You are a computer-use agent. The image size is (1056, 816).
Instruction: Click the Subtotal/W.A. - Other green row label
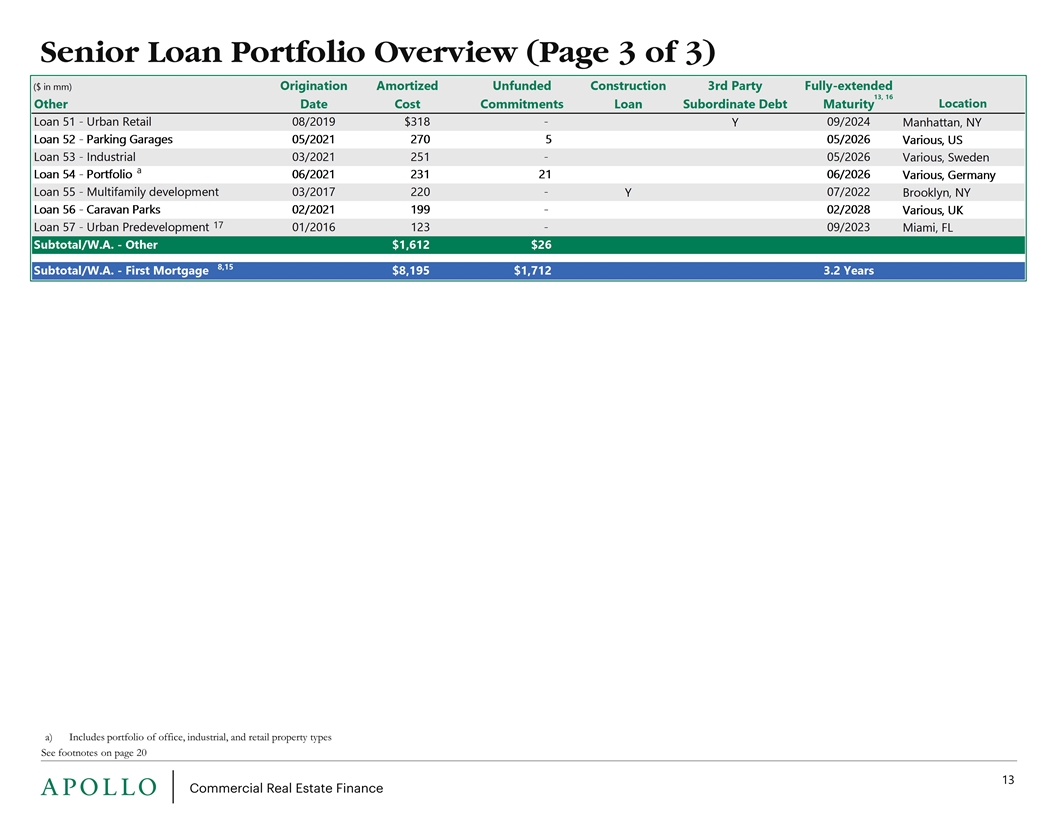pyautogui.click(x=95, y=244)
